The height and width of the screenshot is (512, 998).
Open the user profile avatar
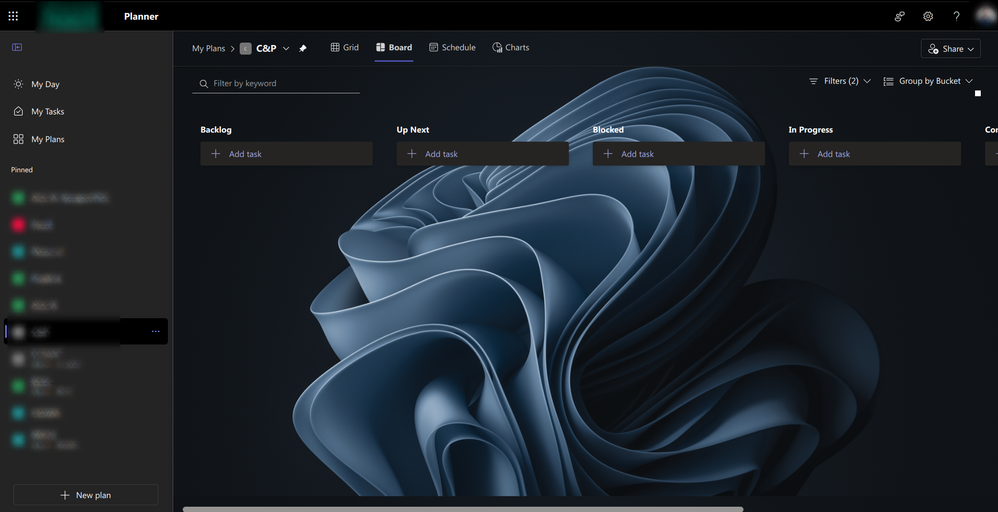click(985, 16)
